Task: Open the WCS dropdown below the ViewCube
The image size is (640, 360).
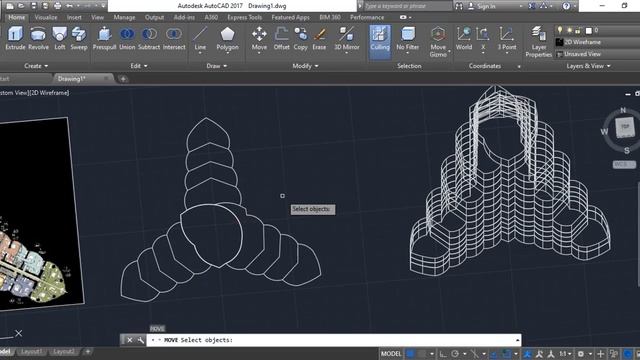Action: coord(624,164)
